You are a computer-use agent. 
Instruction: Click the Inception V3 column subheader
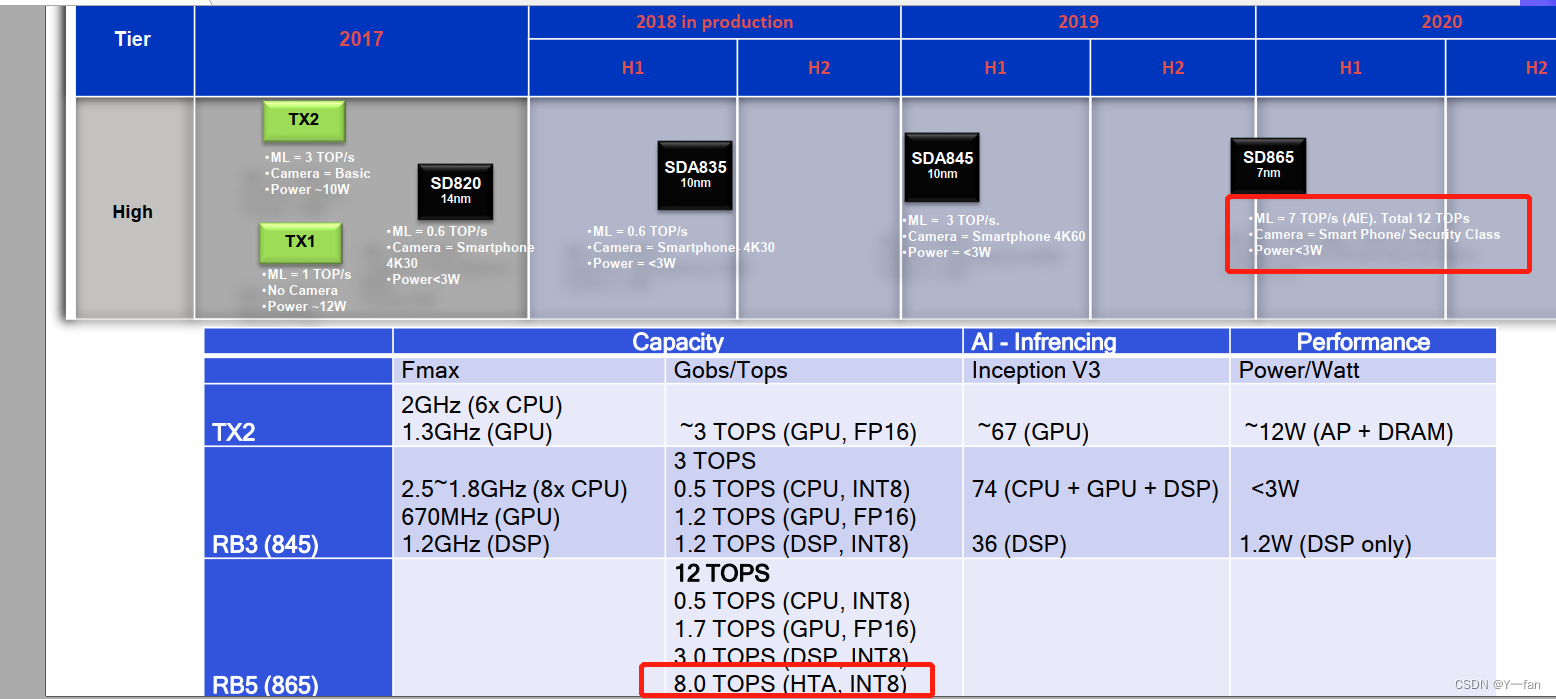pyautogui.click(x=1034, y=370)
